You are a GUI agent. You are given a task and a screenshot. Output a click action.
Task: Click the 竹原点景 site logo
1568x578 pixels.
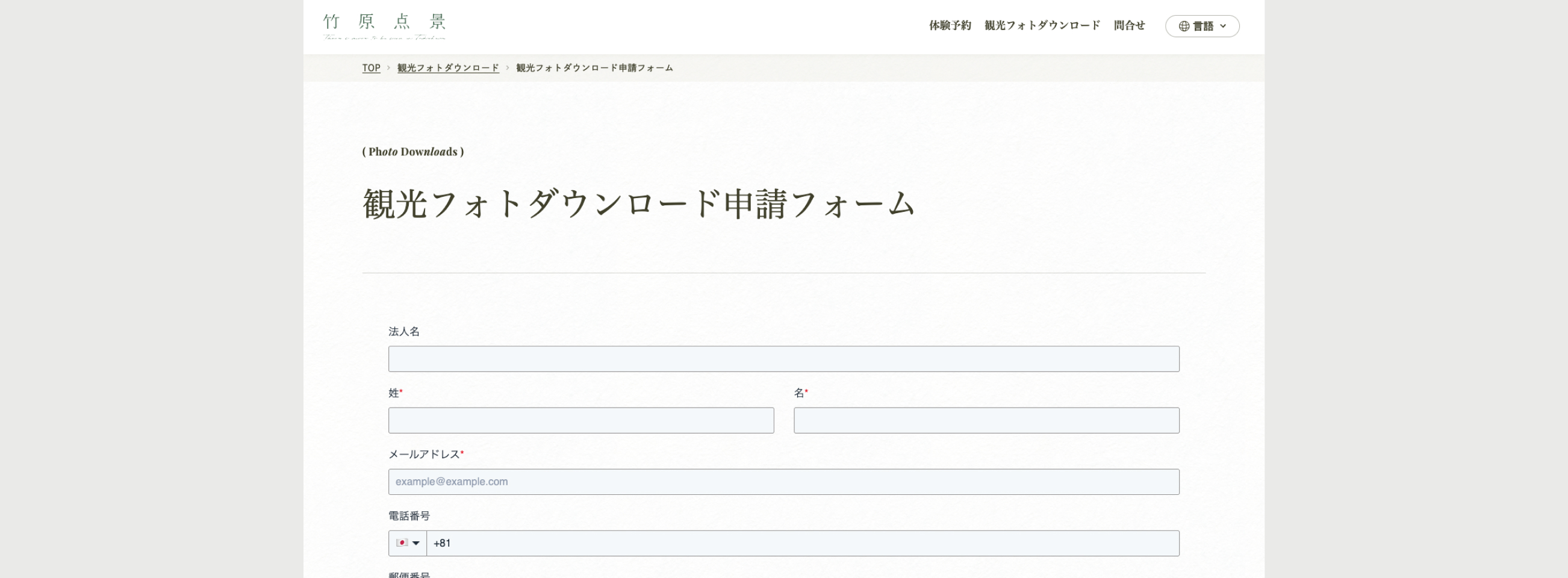pos(384,26)
